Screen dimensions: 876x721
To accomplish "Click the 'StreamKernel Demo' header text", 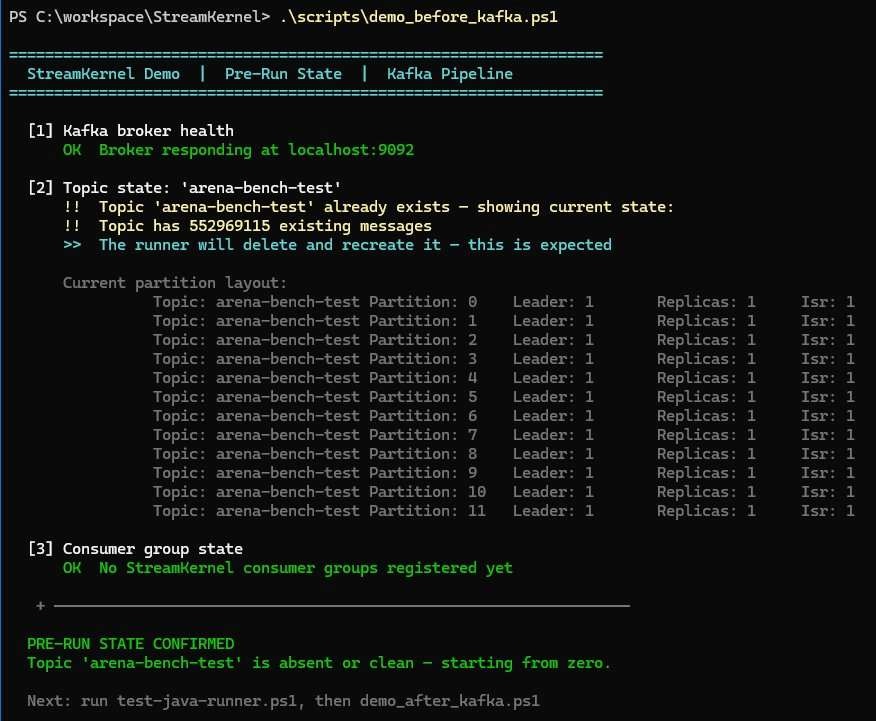I will pyautogui.click(x=103, y=74).
